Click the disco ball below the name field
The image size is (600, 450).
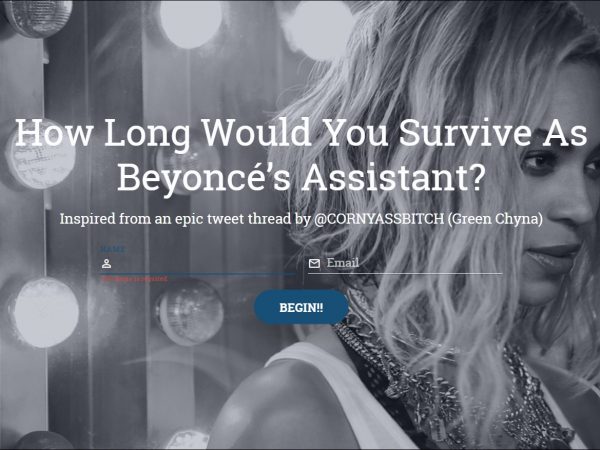point(189,312)
